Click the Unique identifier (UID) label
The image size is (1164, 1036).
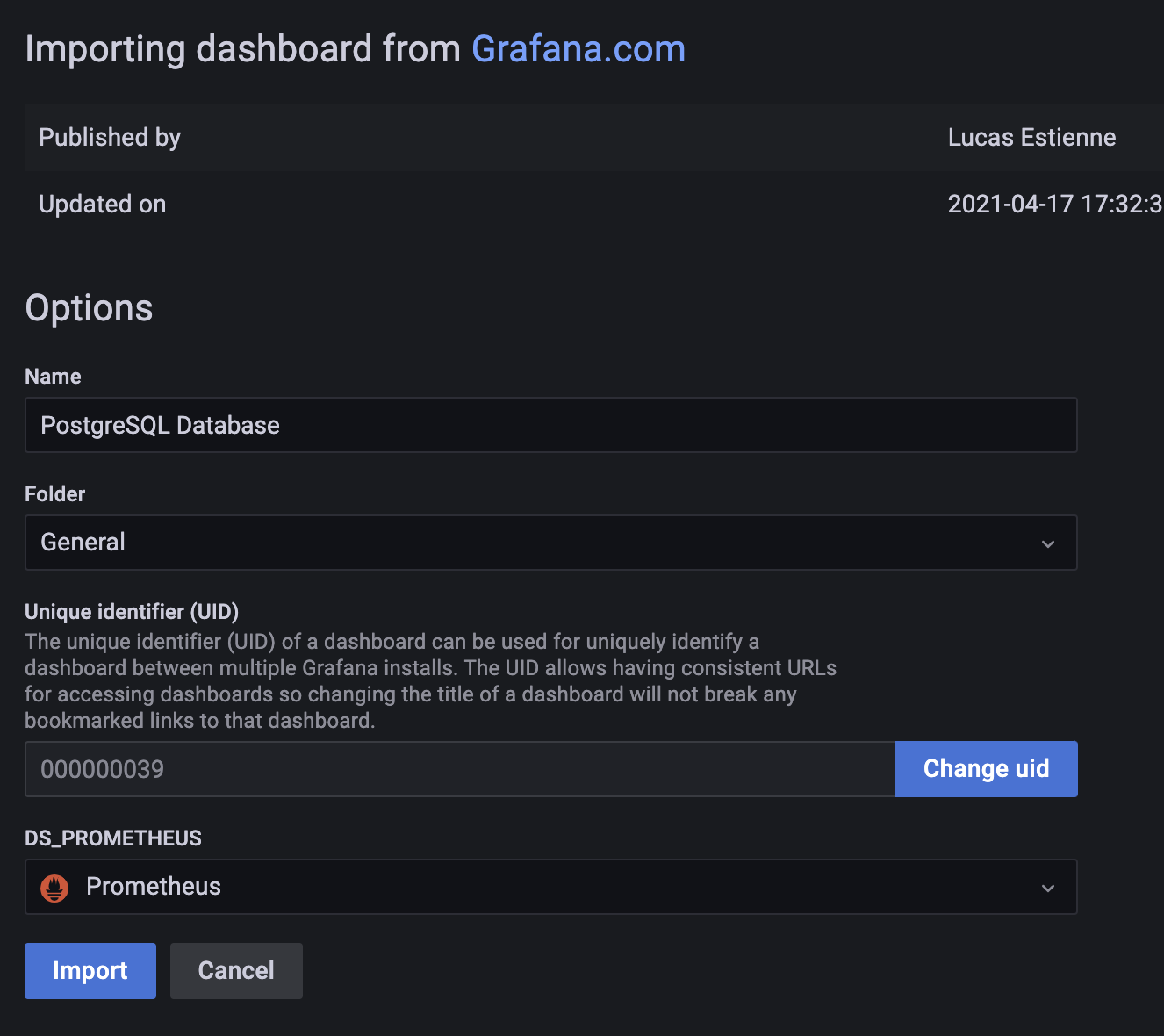point(131,611)
